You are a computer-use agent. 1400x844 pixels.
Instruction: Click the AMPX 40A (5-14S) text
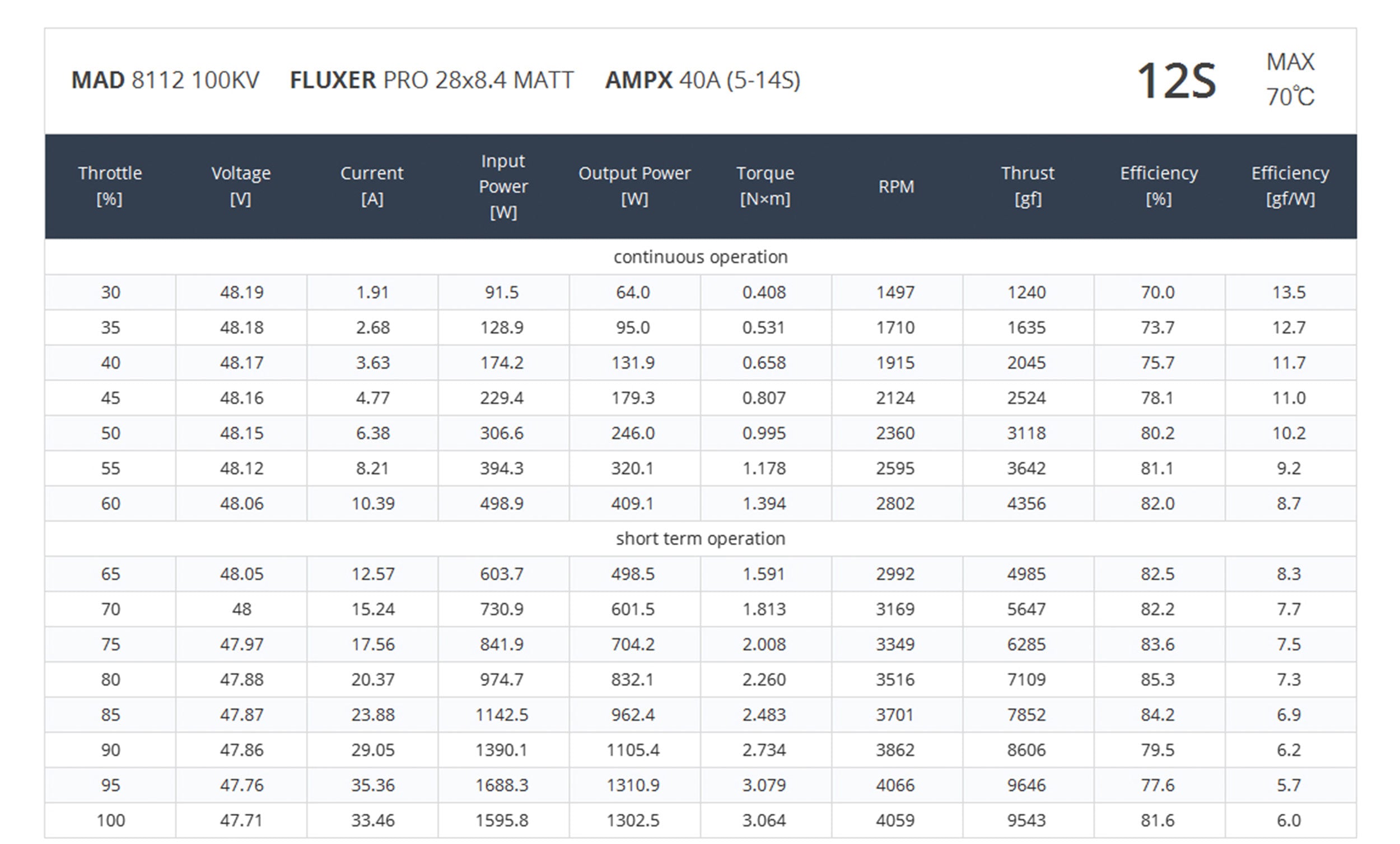tap(702, 80)
